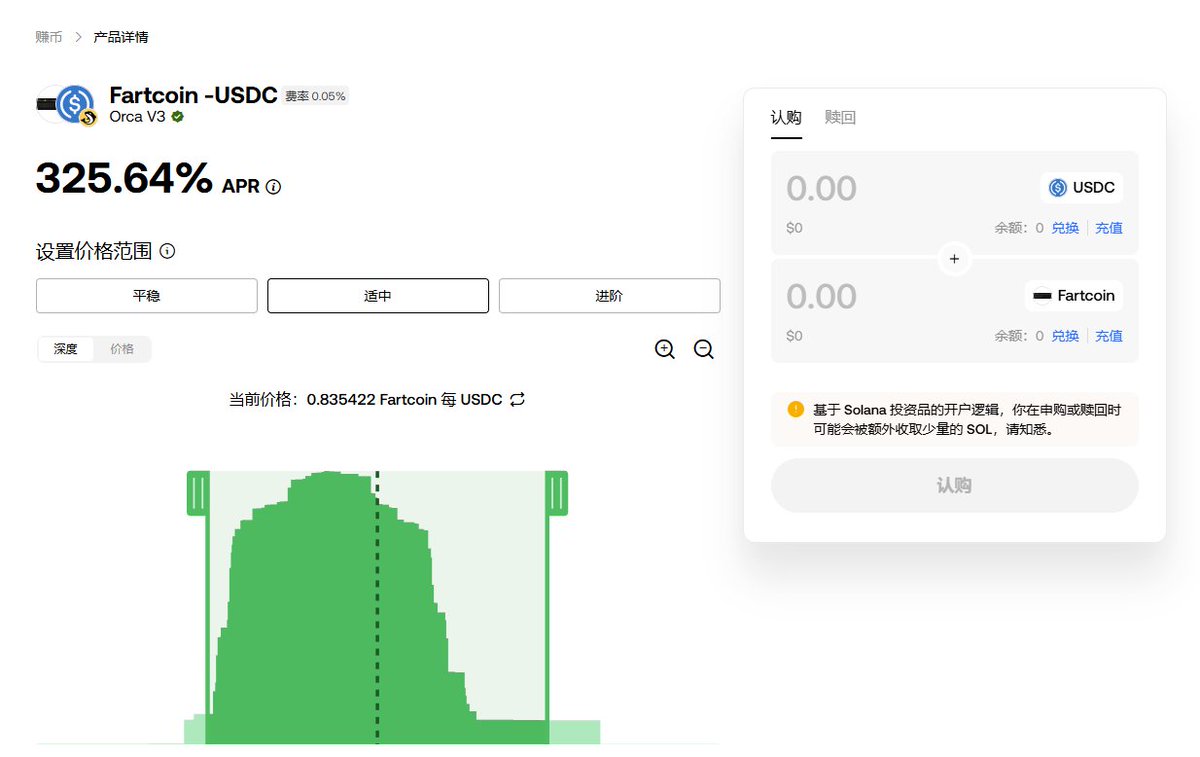This screenshot has width=1200, height=757.
Task: Click the disabled 认购 submit button
Action: click(x=954, y=485)
